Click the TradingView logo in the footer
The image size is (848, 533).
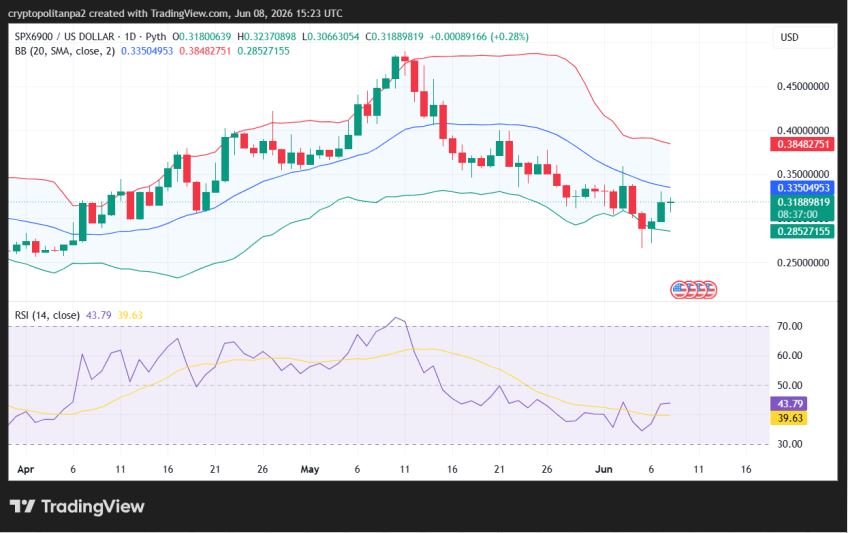tap(77, 507)
